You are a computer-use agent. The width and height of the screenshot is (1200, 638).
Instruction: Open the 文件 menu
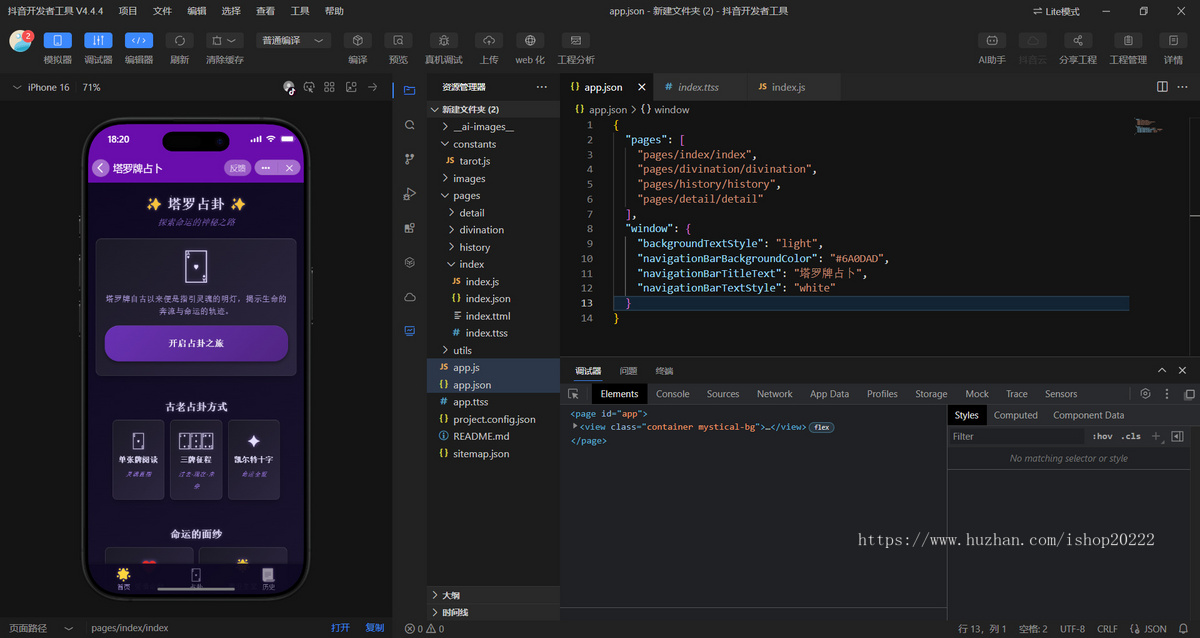pos(162,11)
